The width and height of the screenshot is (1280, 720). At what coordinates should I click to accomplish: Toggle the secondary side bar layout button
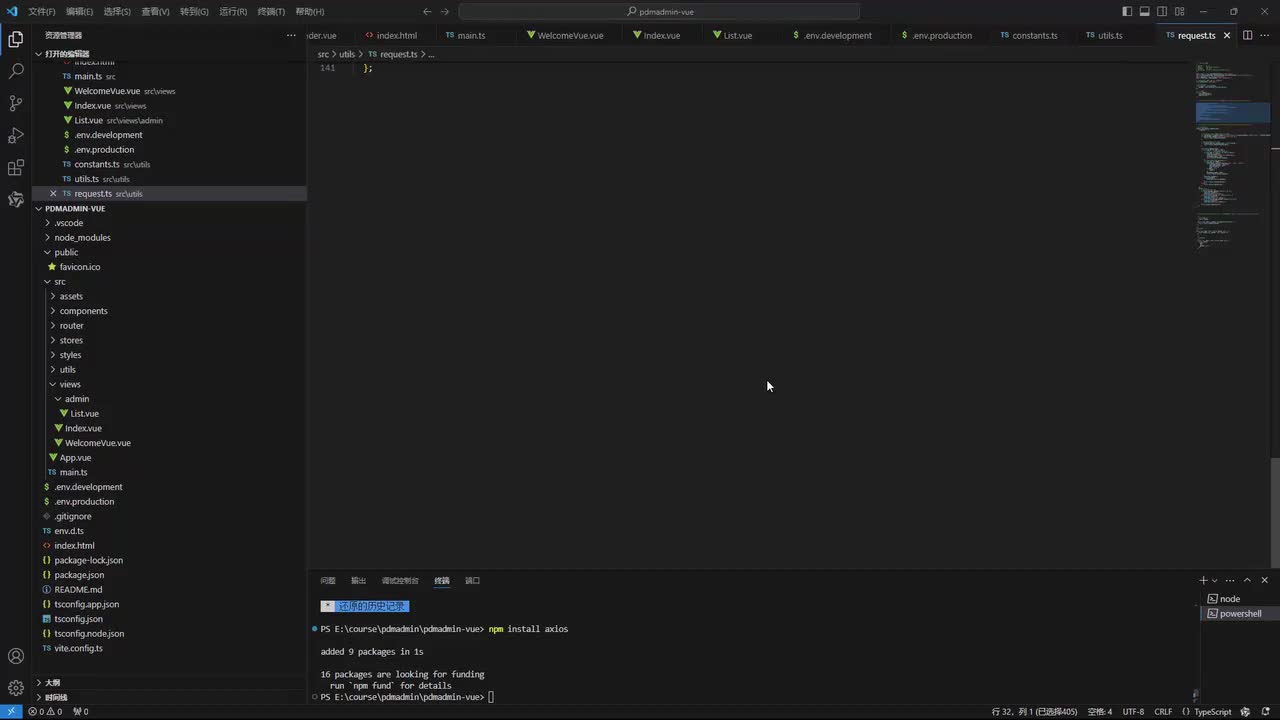tap(1162, 12)
